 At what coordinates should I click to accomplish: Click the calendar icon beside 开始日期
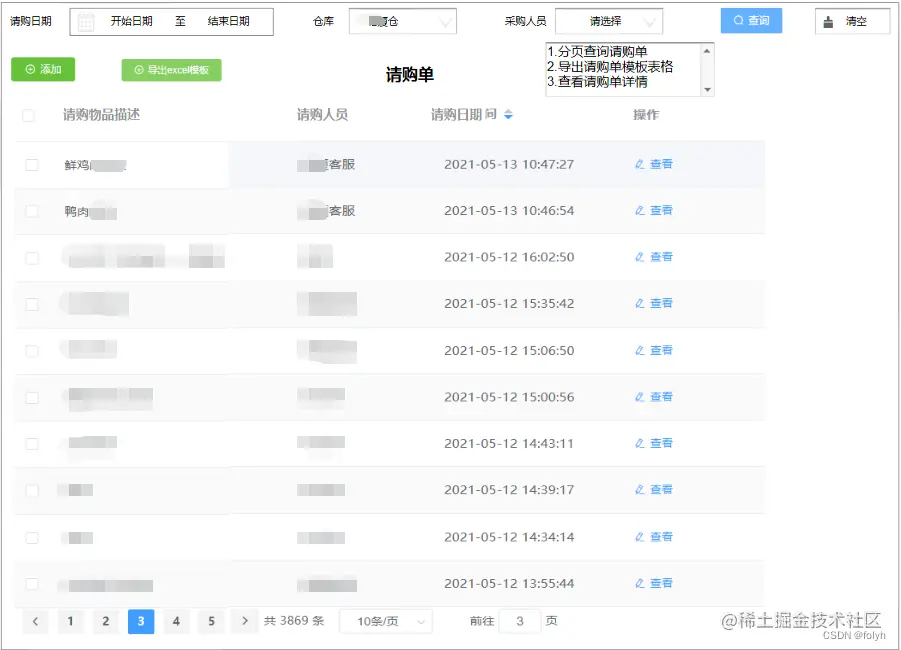click(x=85, y=21)
